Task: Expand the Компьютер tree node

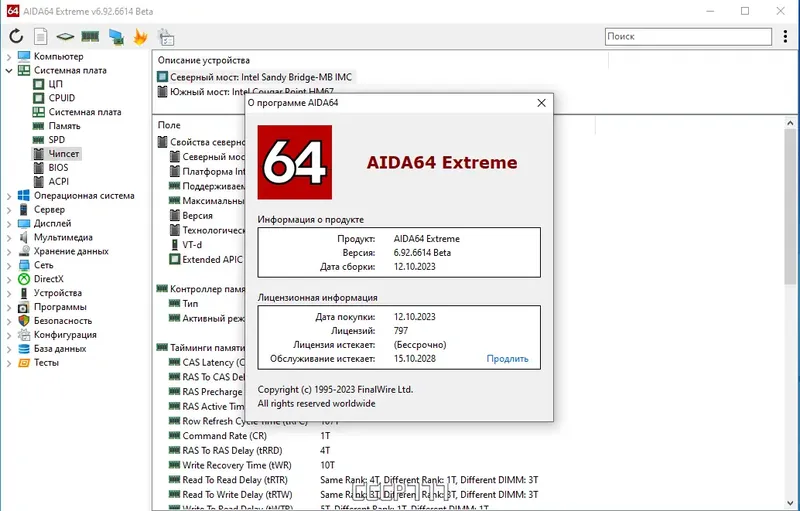Action: pos(9,57)
